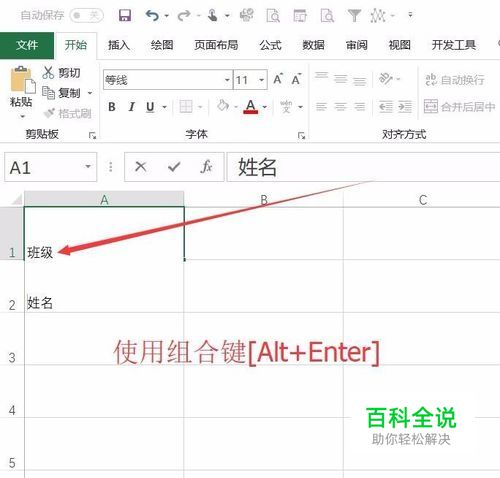
Task: Cancel the formula bar entry with X
Action: (x=141, y=166)
